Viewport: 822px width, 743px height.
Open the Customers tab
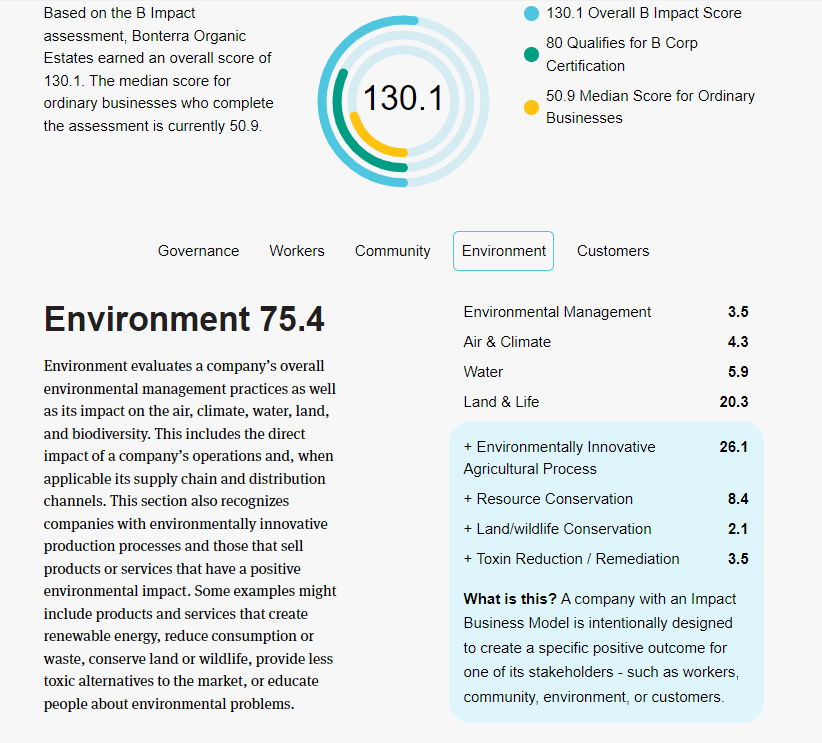pyautogui.click(x=613, y=251)
